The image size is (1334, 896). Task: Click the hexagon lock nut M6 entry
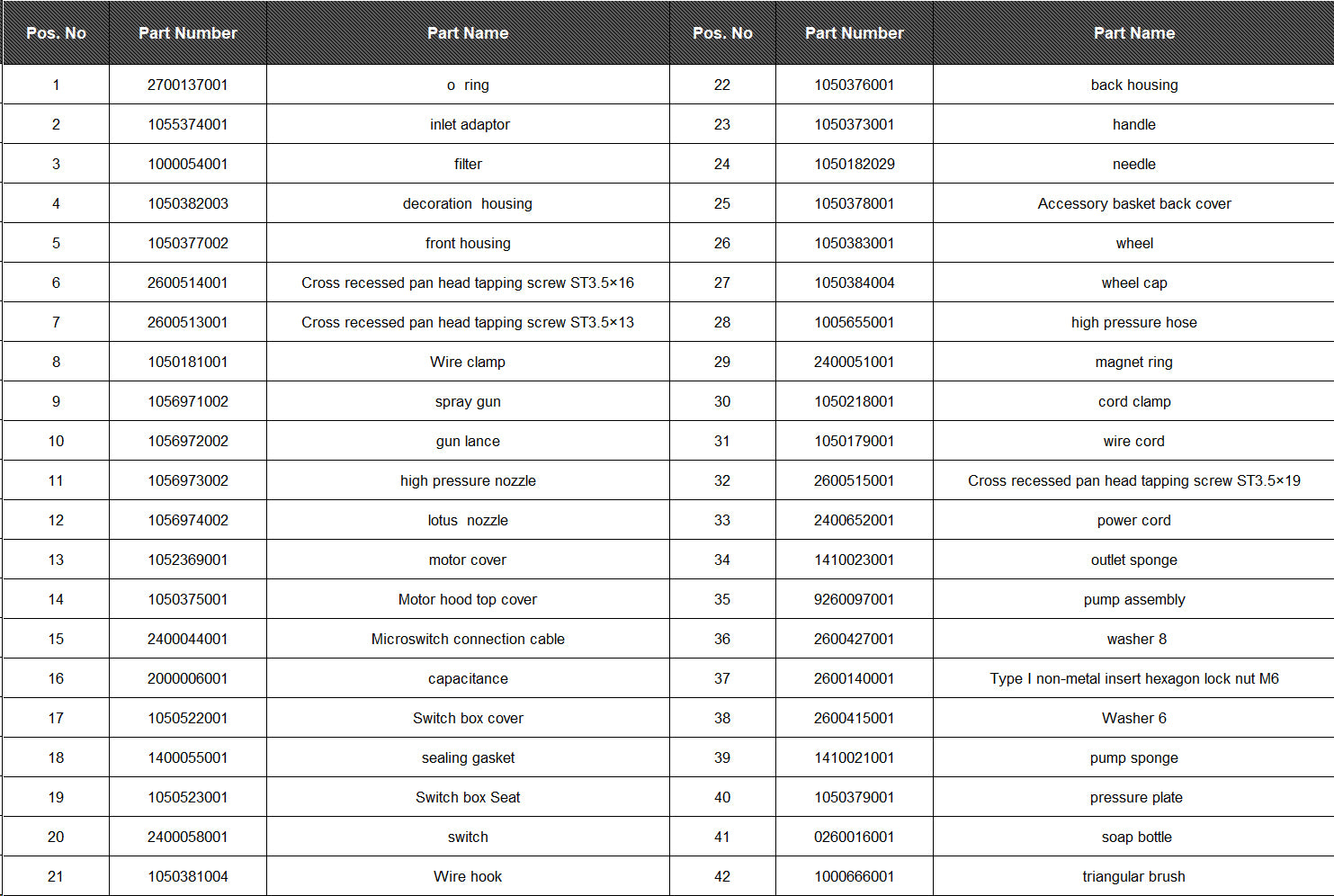click(1133, 678)
